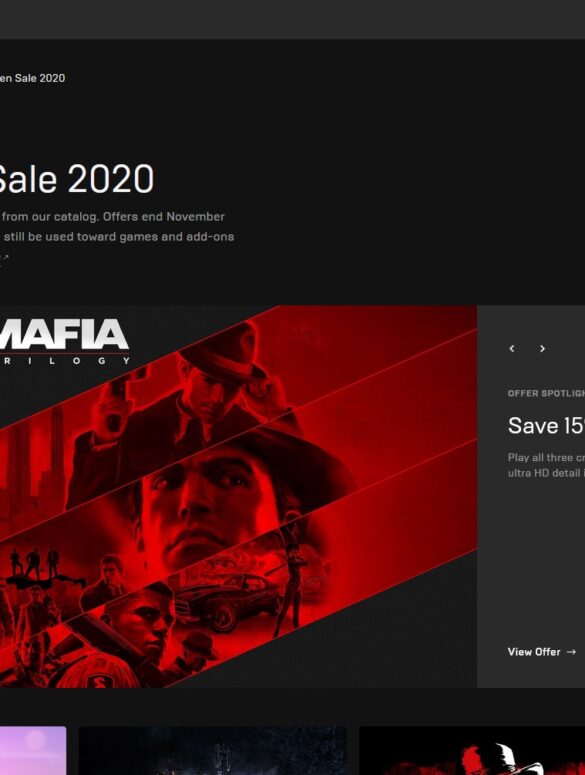
Task: Click the Save 15% offer heading
Action: pos(546,426)
